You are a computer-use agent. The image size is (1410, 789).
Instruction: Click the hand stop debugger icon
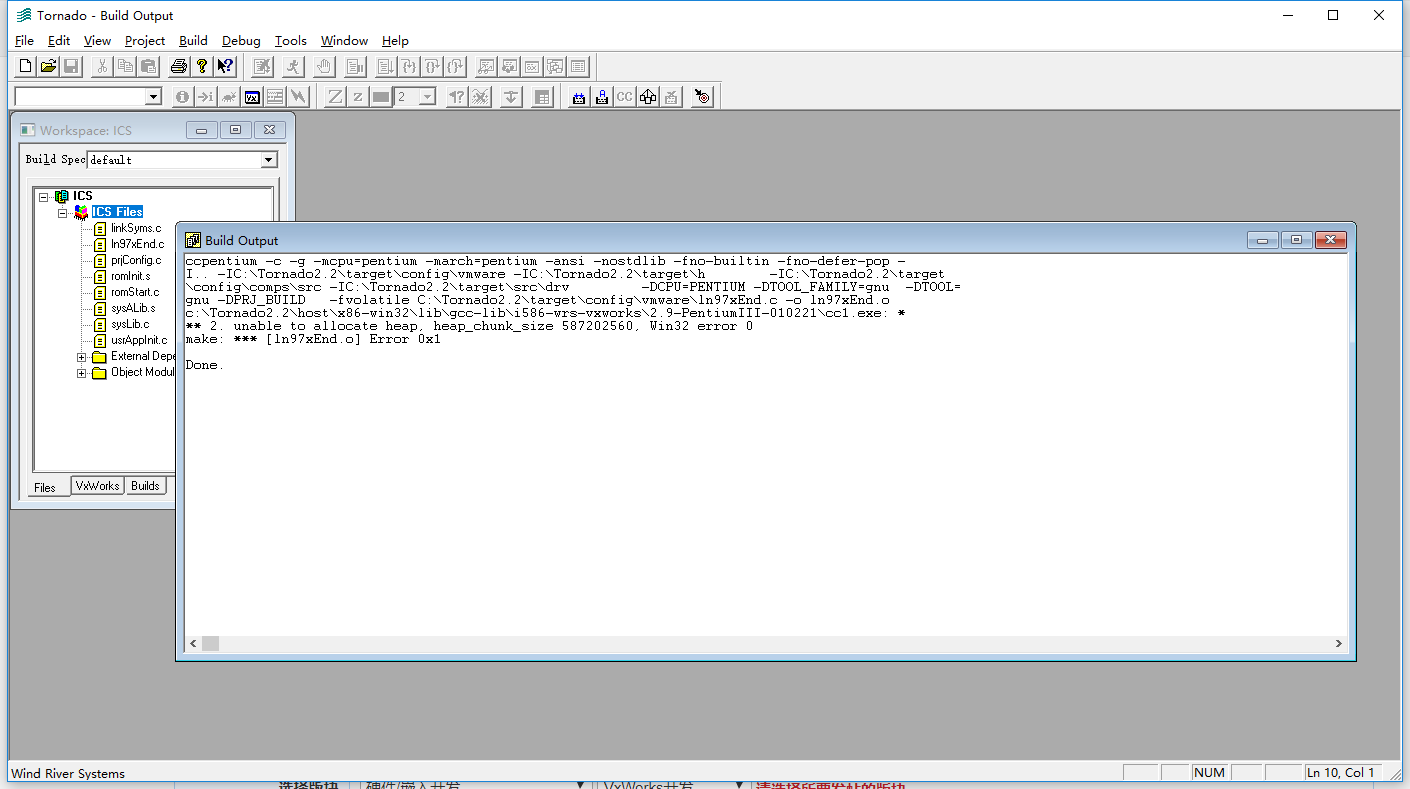[323, 67]
